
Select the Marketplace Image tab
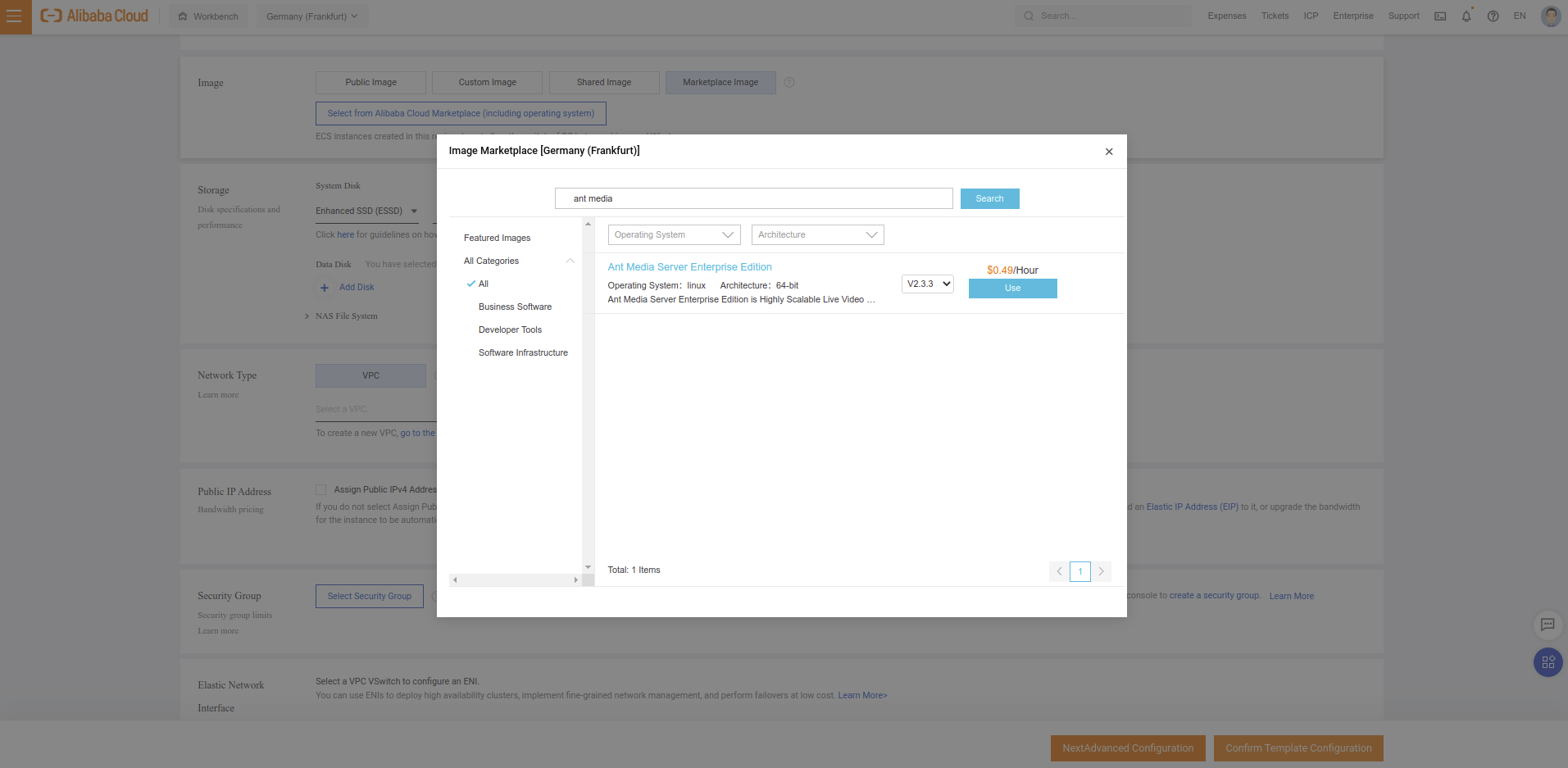pos(720,82)
